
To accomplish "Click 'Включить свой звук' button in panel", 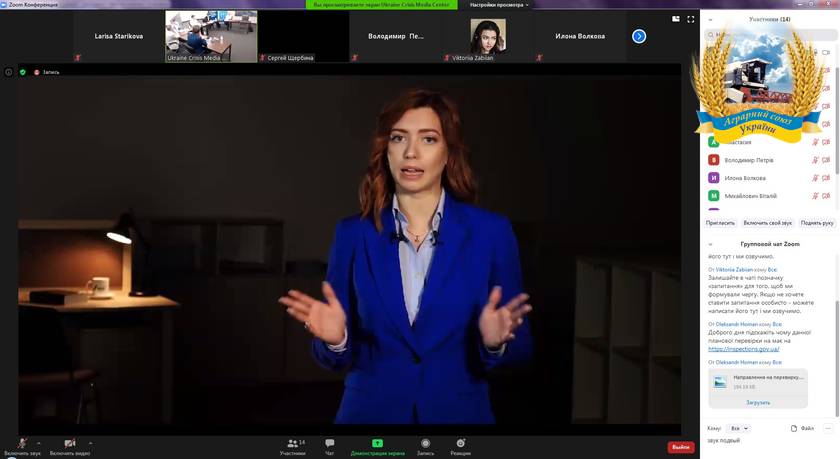I will 767,223.
